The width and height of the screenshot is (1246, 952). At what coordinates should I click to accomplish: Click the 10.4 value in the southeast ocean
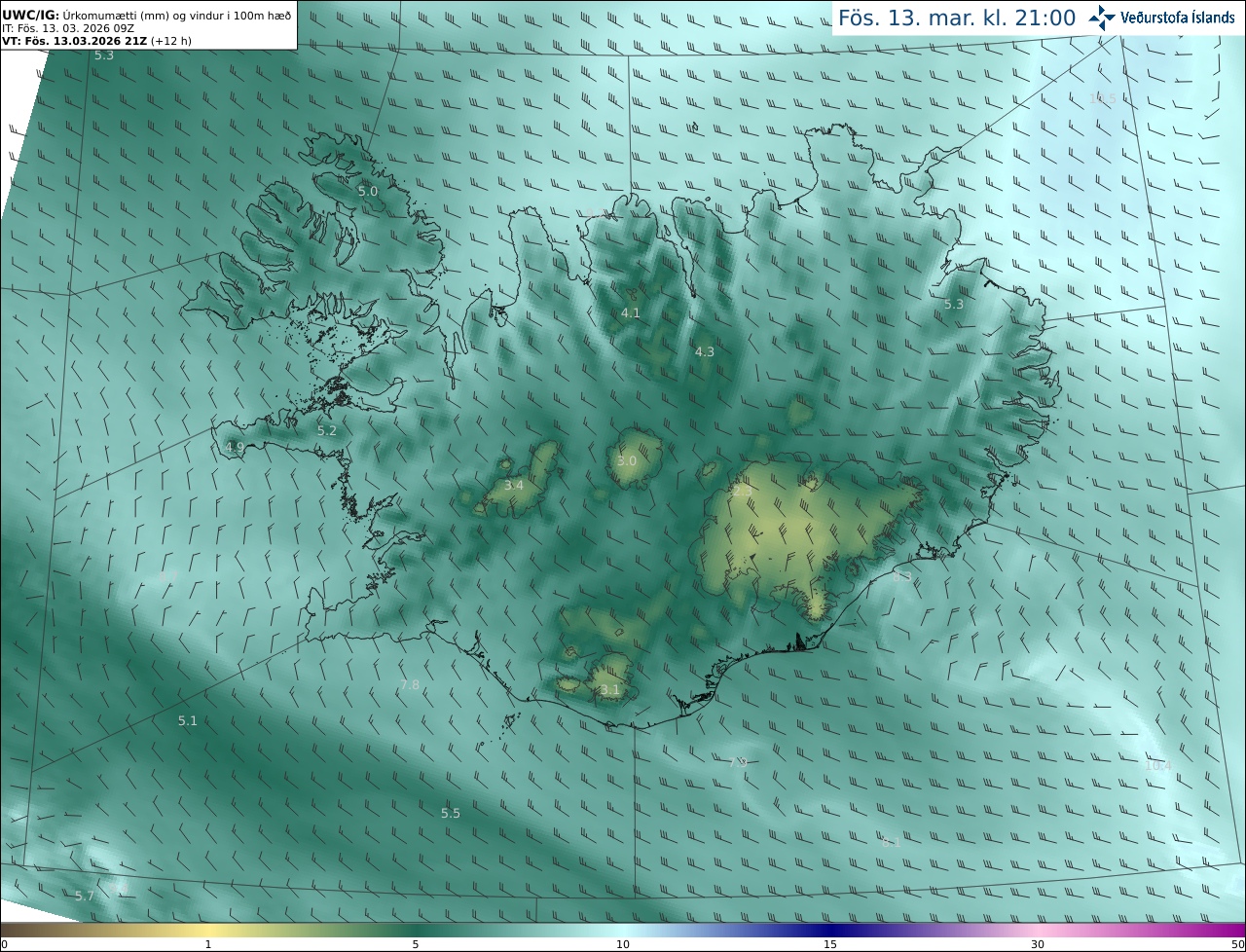pyautogui.click(x=1158, y=766)
